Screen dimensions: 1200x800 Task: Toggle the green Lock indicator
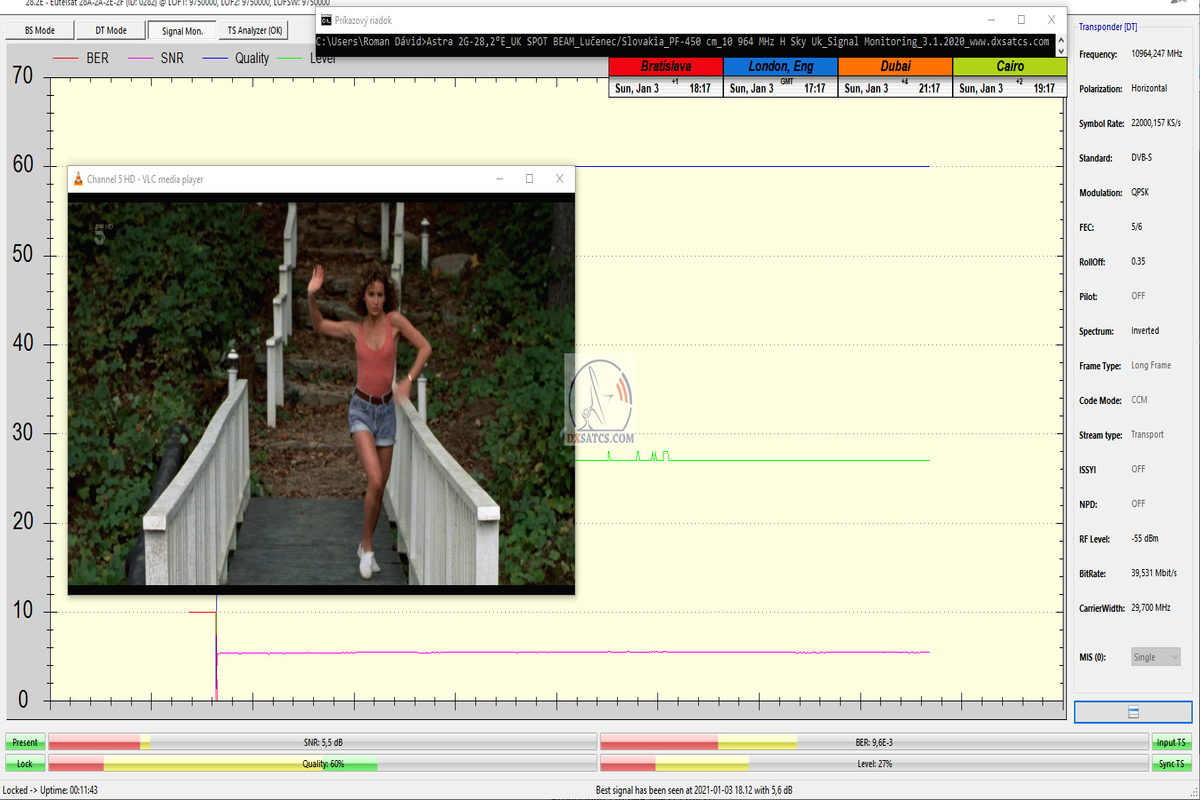[x=25, y=764]
